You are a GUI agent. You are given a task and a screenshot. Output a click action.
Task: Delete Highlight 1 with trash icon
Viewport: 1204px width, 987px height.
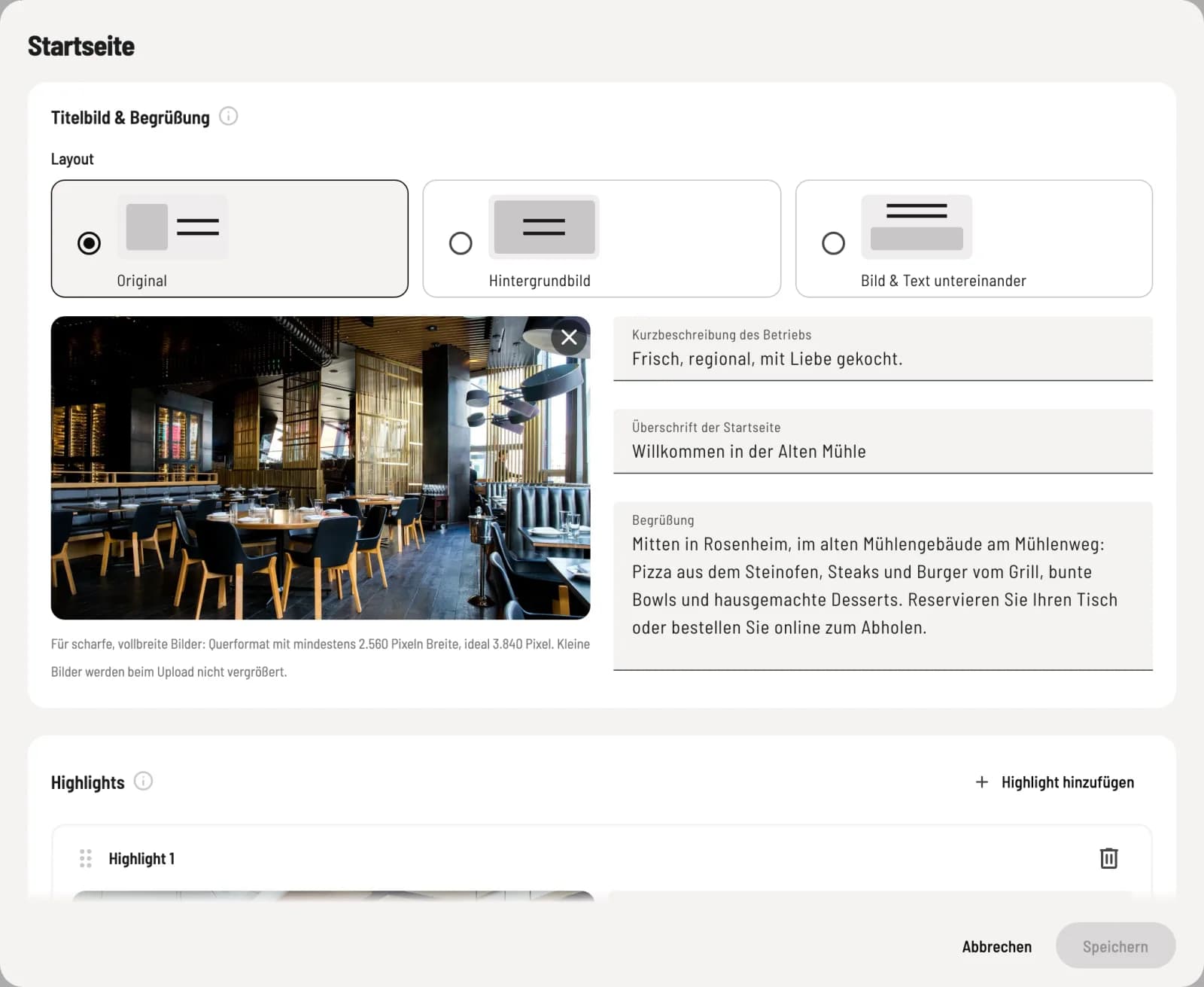(x=1108, y=858)
